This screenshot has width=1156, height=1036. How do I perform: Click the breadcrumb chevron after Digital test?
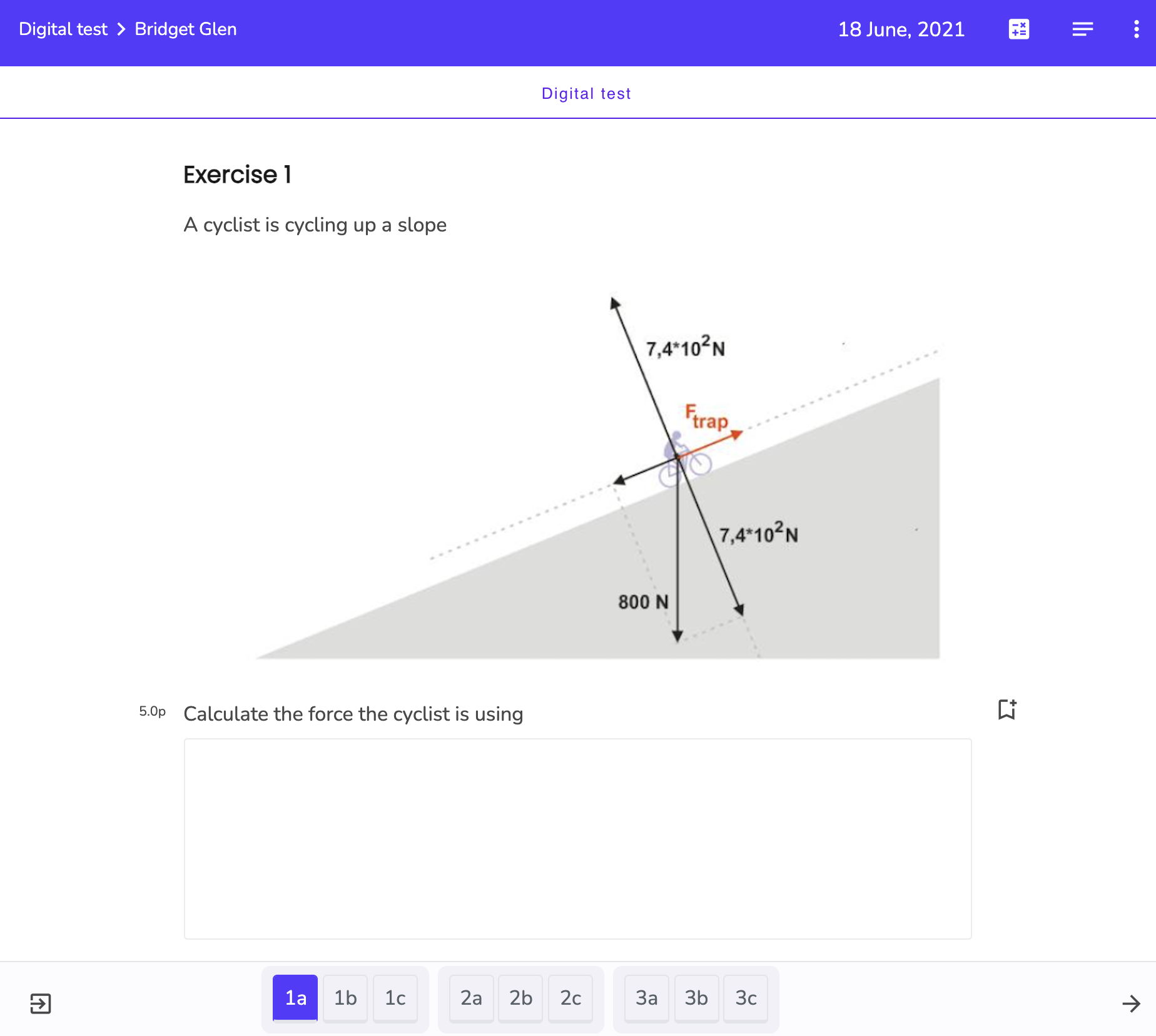[121, 29]
